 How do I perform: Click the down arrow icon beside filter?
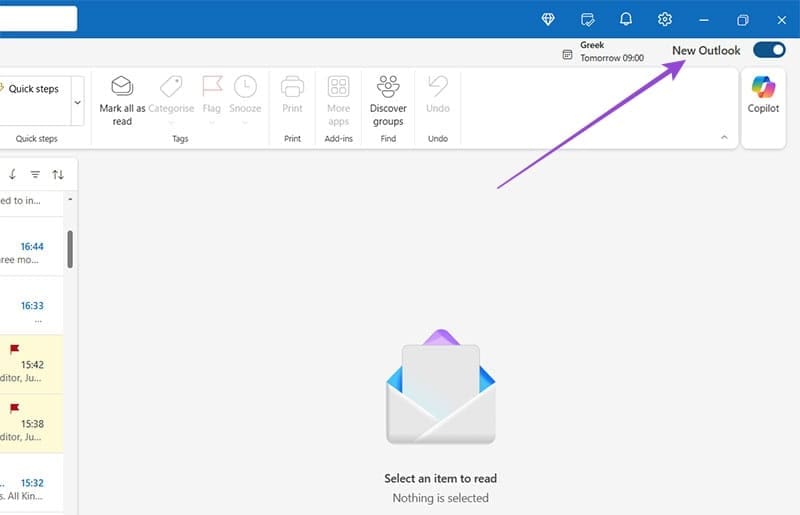click(x=12, y=175)
